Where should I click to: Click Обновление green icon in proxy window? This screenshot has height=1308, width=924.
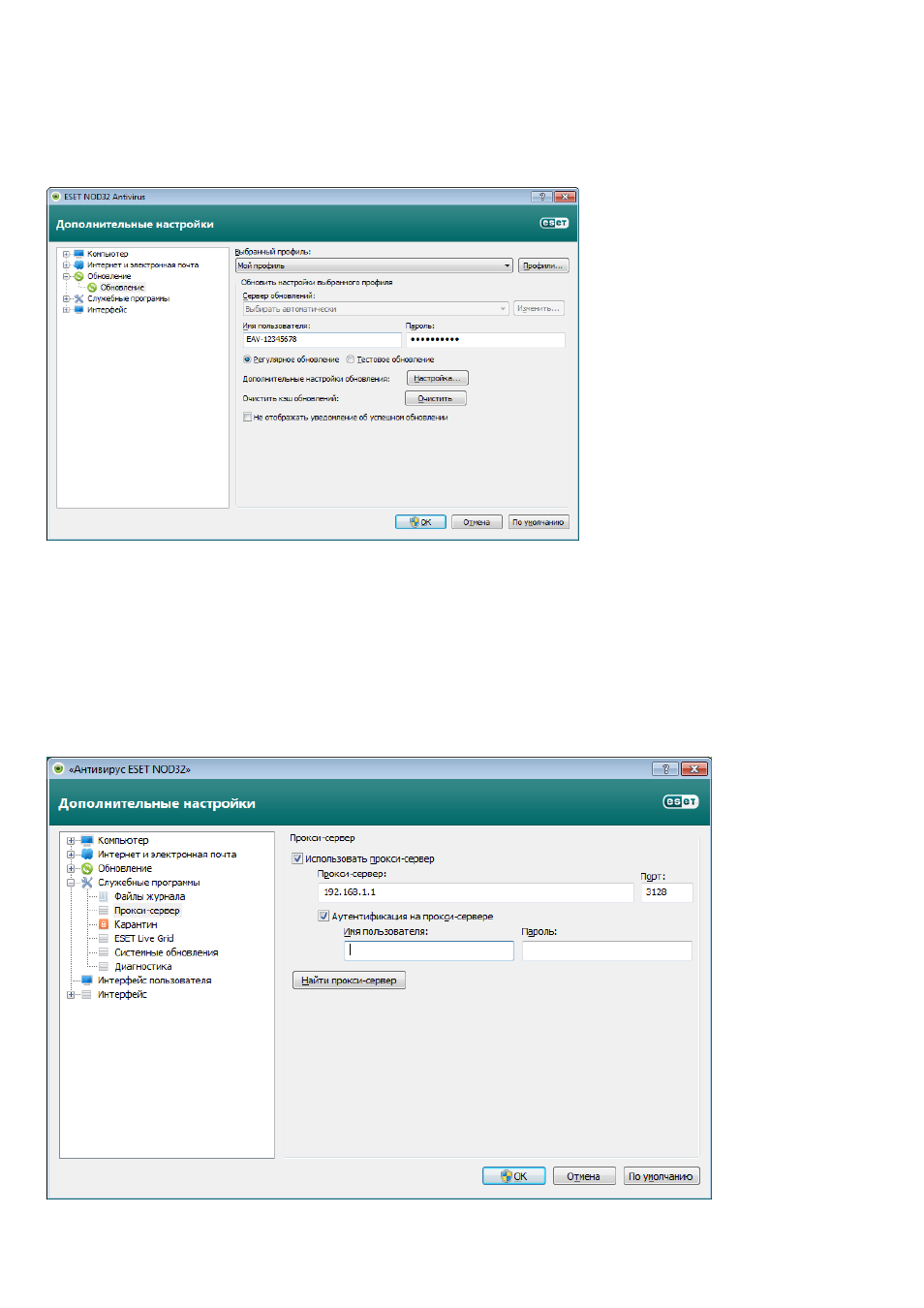[87, 868]
